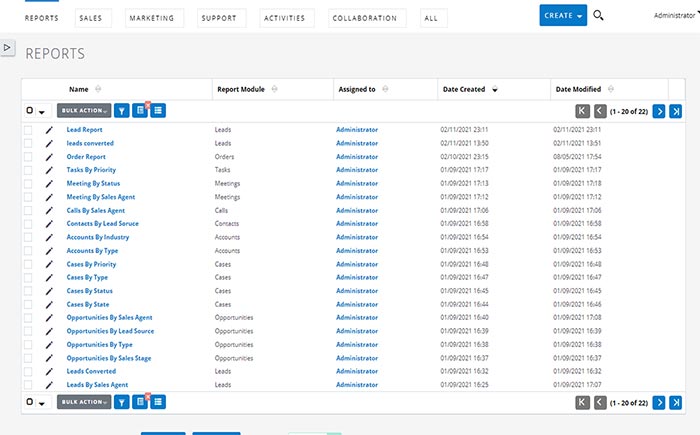
Task: Tick the checkbox for Lead Report
Action: (28, 130)
